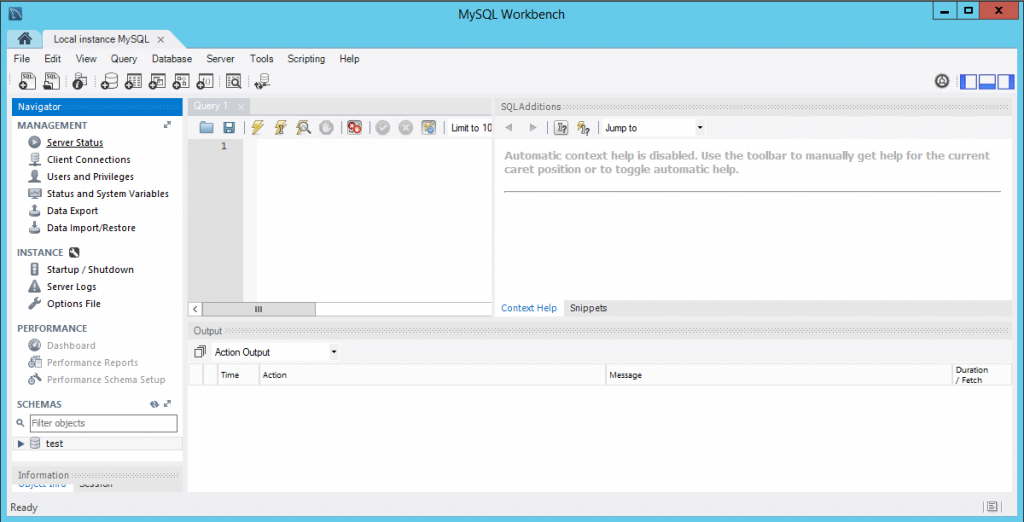
Task: Click the bottom-right status bar log icon
Action: (992, 507)
